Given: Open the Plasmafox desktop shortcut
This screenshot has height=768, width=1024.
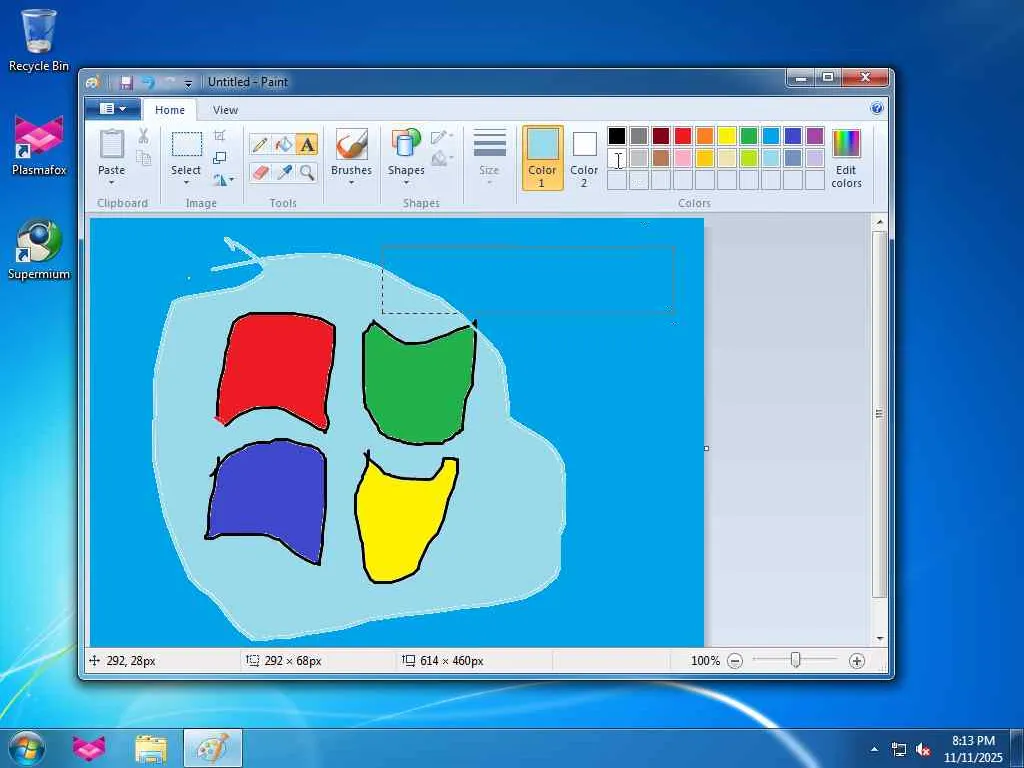Looking at the screenshot, I should [39, 145].
